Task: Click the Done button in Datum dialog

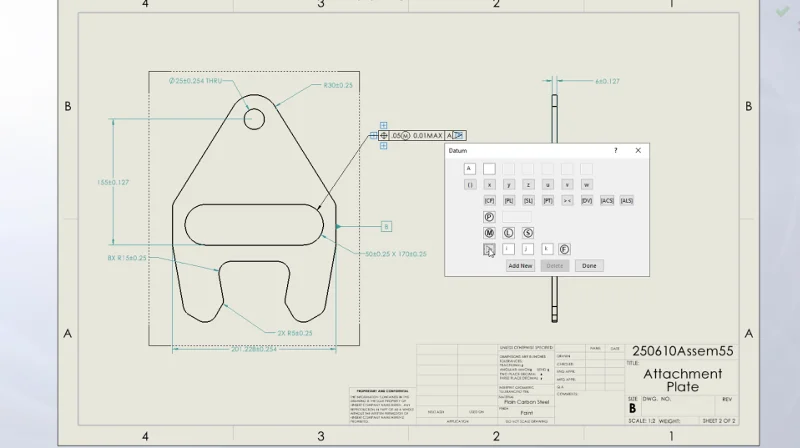Action: [x=589, y=266]
